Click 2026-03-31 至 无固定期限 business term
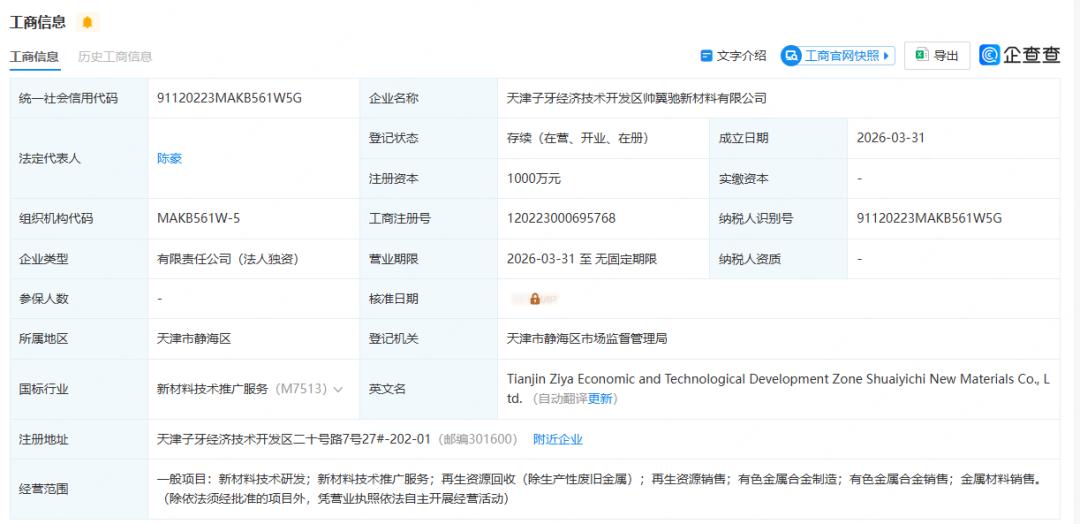Viewport: 1080px width, 524px height. point(582,260)
